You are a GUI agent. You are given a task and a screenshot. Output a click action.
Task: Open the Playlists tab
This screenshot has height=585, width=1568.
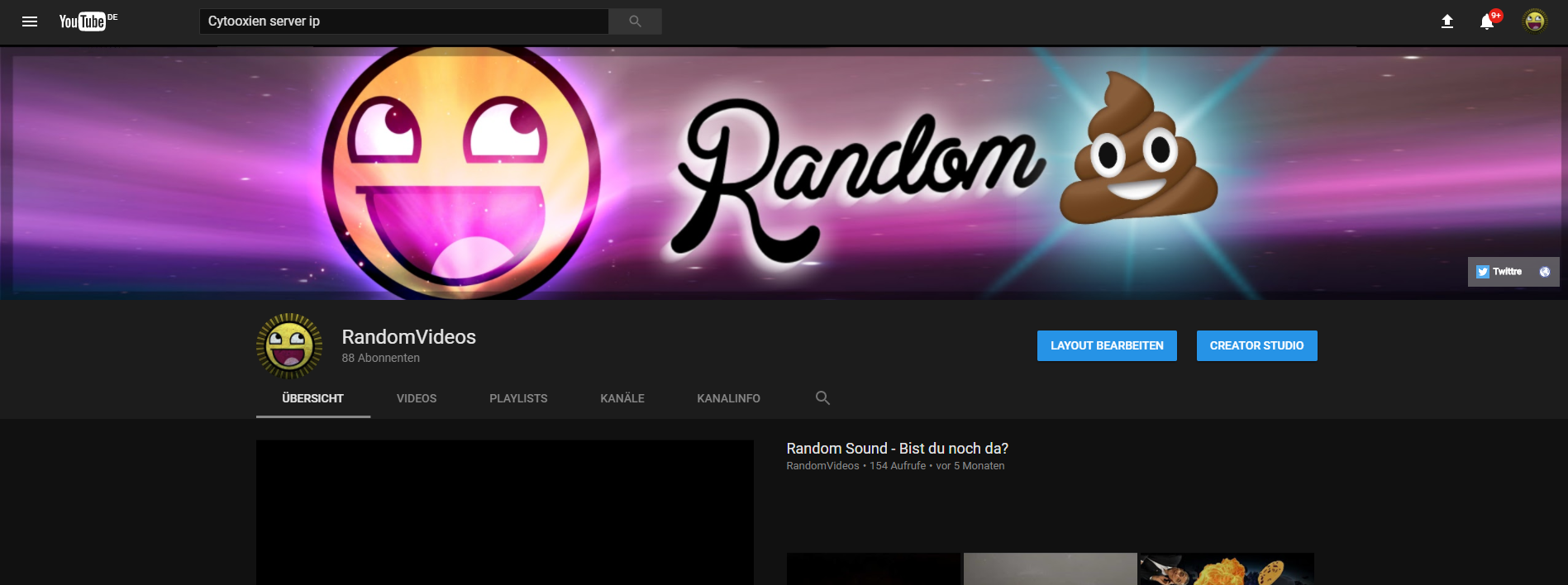(x=518, y=398)
